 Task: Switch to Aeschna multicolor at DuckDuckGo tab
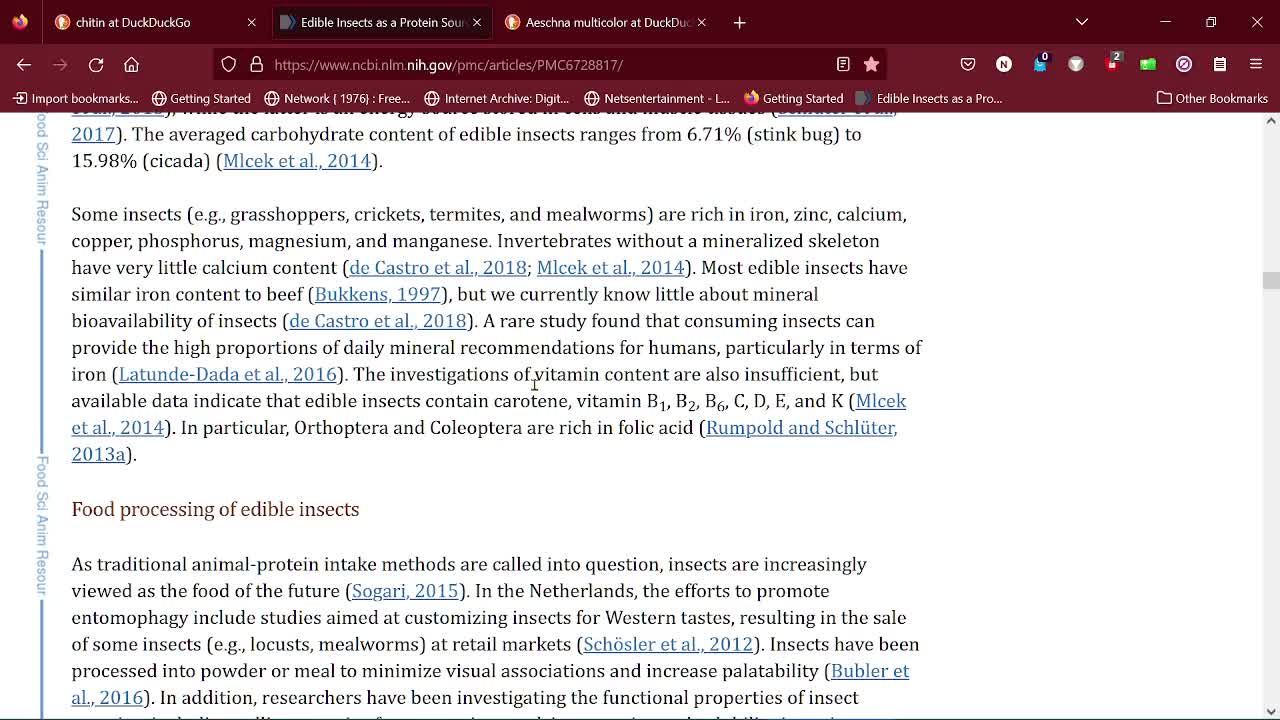pyautogui.click(x=608, y=22)
